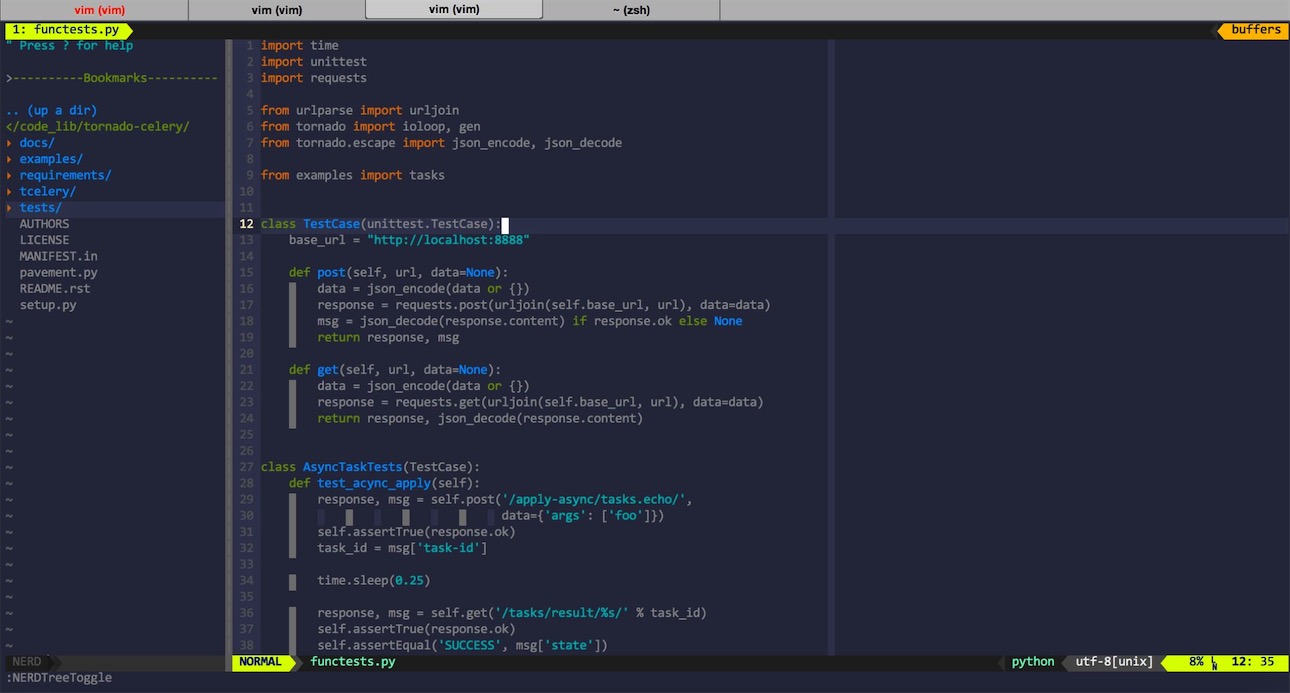Click the line-number icon beside the 8% indicator
Screen dimensions: 1290x693
(1212, 661)
